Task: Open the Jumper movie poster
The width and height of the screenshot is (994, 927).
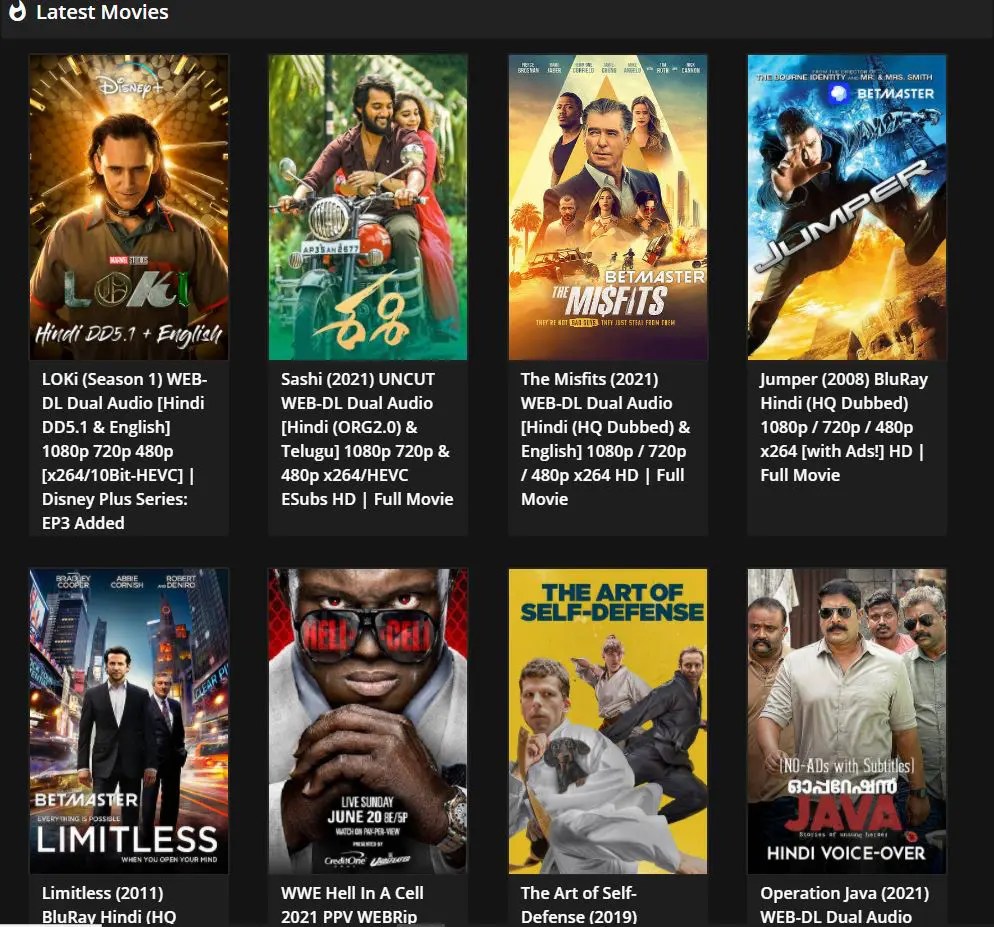Action: click(x=847, y=207)
